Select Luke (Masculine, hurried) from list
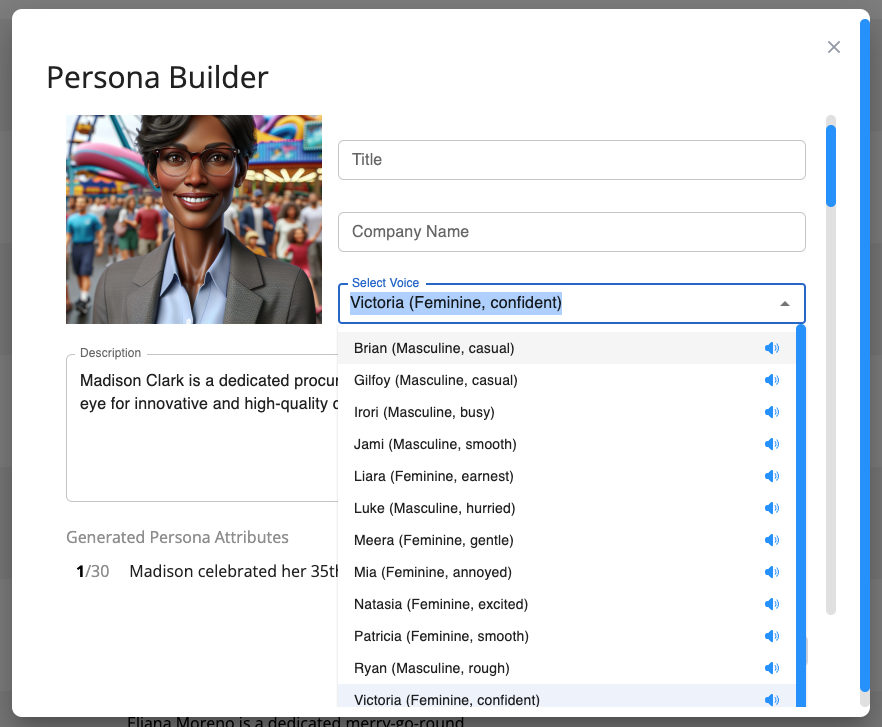882x727 pixels. coord(434,508)
